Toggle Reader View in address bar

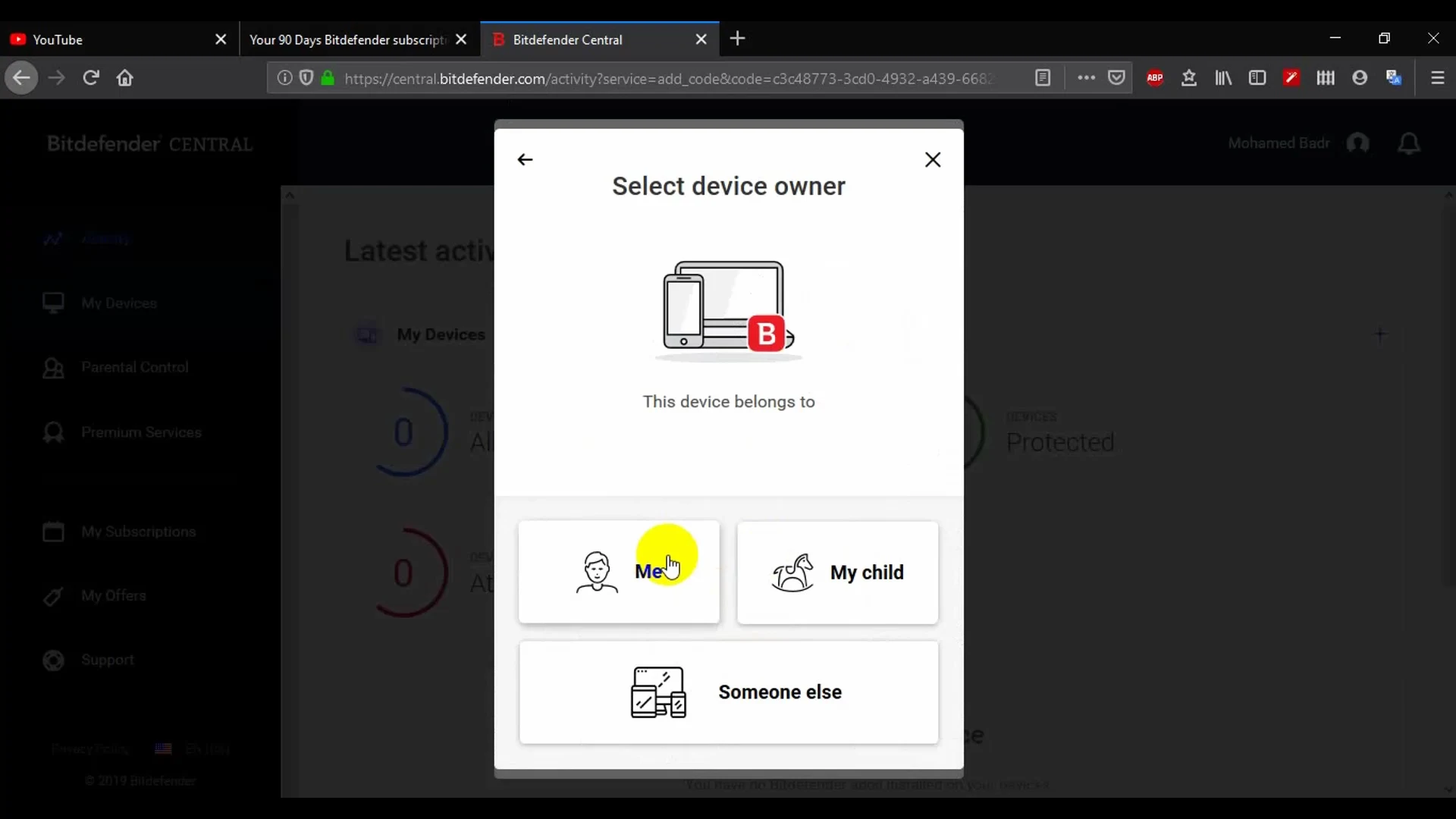[1043, 78]
